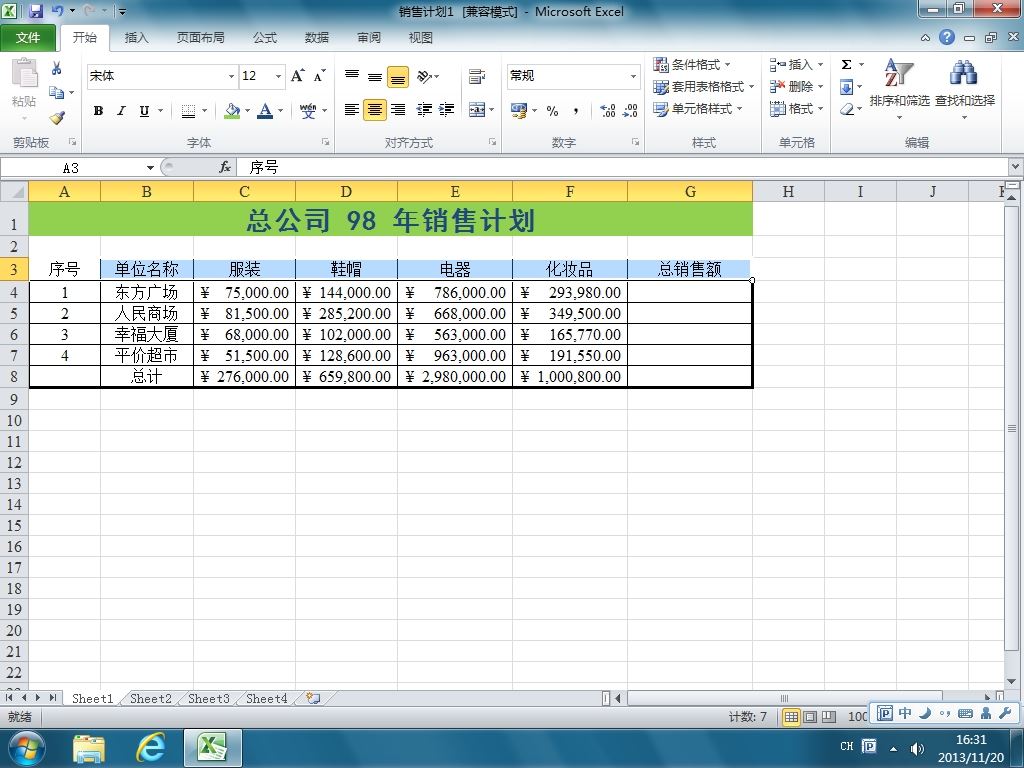Toggle align text right
This screenshot has height=768, width=1024.
click(398, 110)
